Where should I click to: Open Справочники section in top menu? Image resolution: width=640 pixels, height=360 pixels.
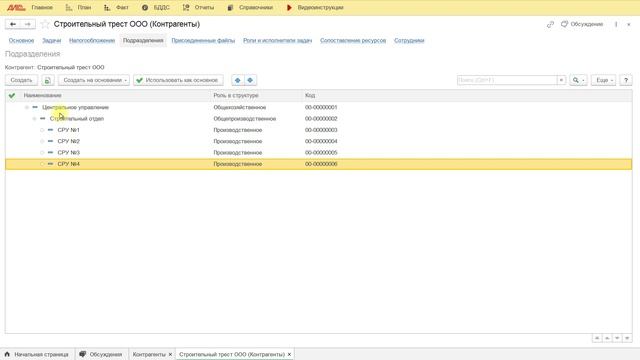(x=250, y=7)
